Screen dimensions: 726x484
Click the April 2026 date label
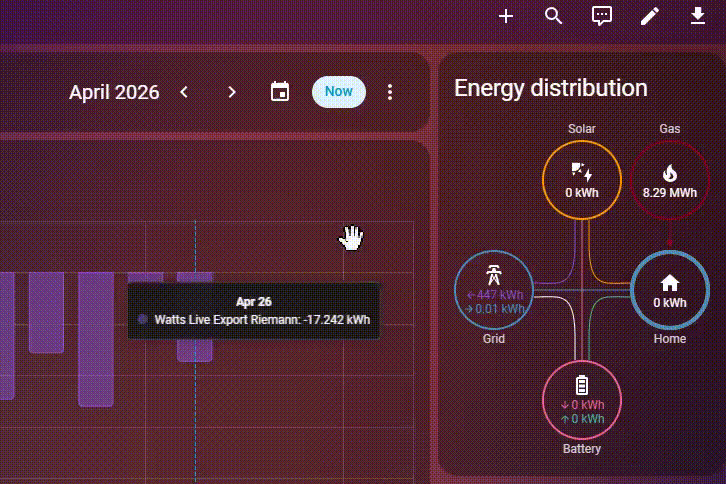[114, 93]
